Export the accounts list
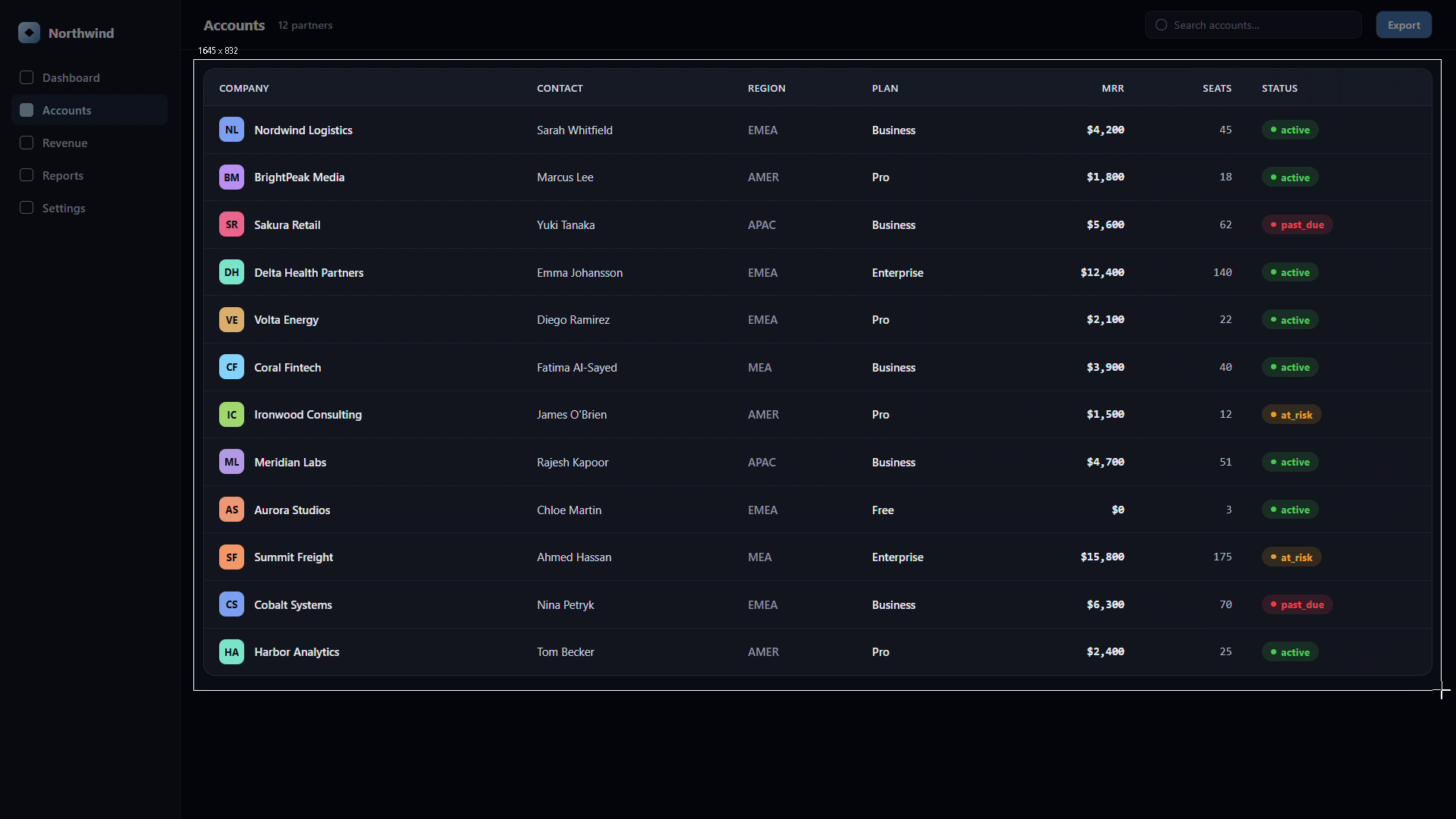Screen dimensions: 1456x819 pyautogui.click(x=1404, y=25)
